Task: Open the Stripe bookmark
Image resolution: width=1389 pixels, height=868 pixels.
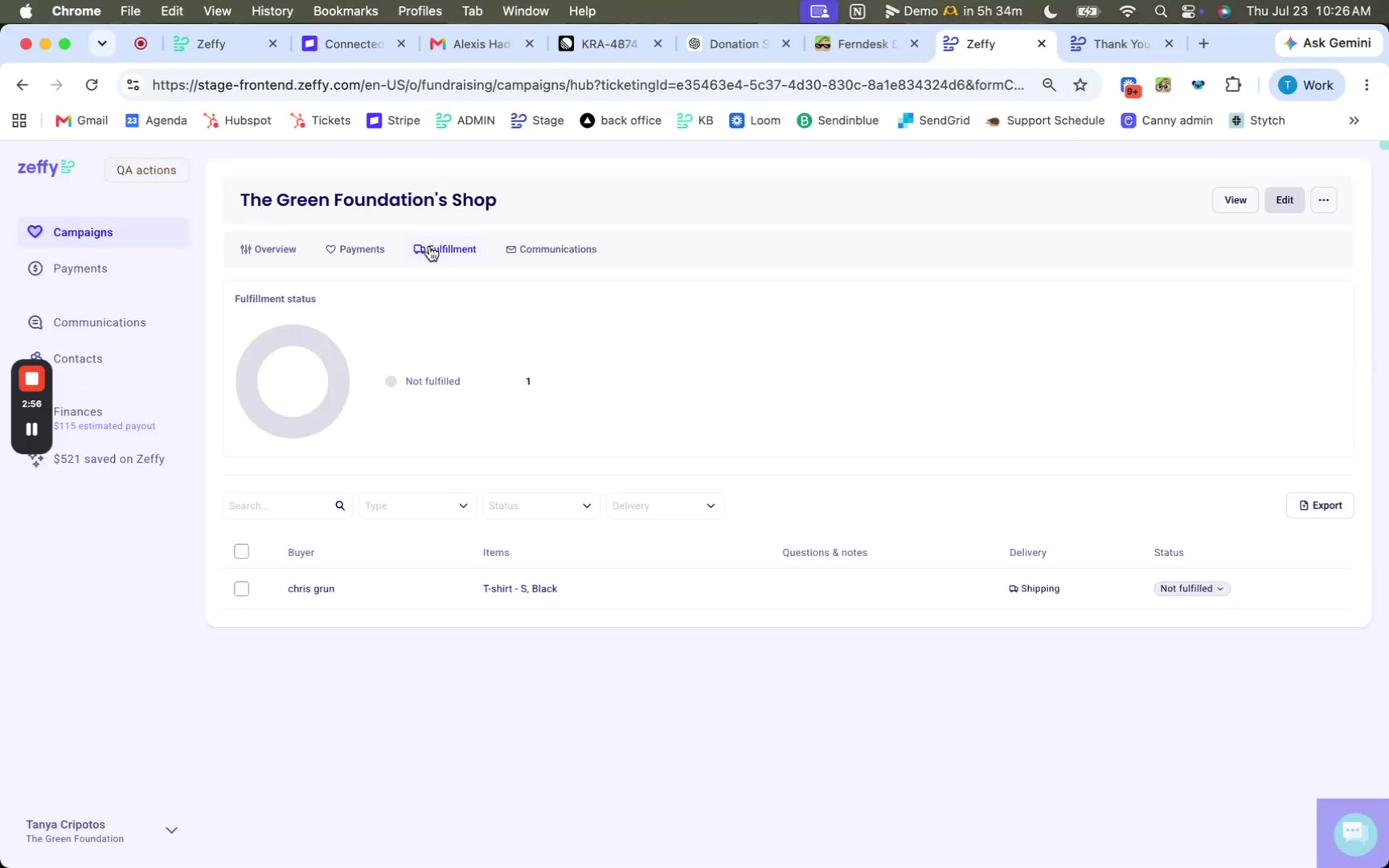Action: click(x=393, y=121)
